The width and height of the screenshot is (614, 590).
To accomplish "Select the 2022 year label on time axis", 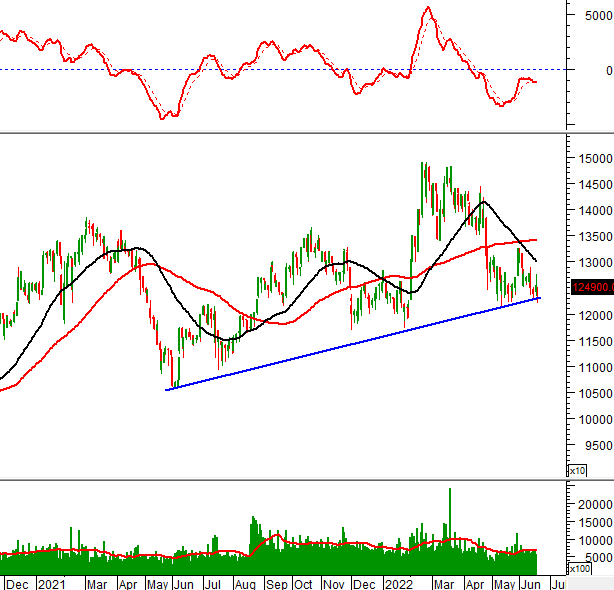I will pos(399,582).
